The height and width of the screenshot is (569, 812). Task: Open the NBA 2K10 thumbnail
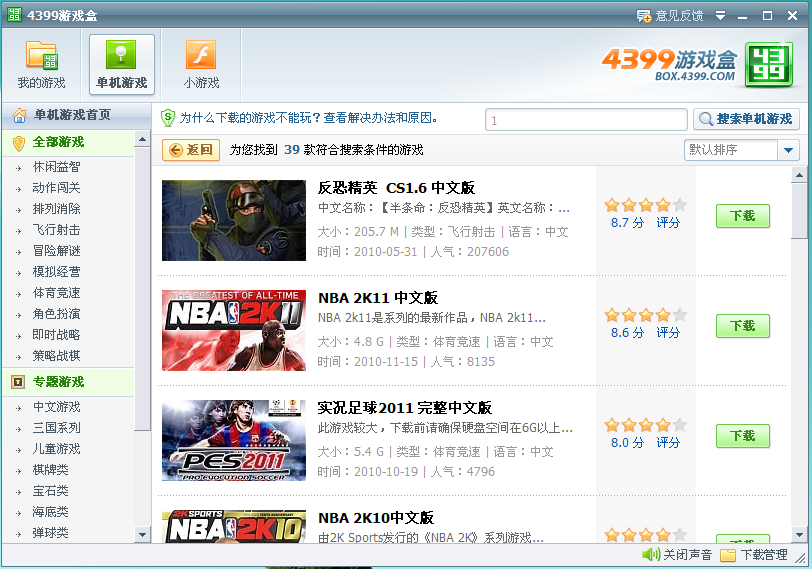click(234, 526)
